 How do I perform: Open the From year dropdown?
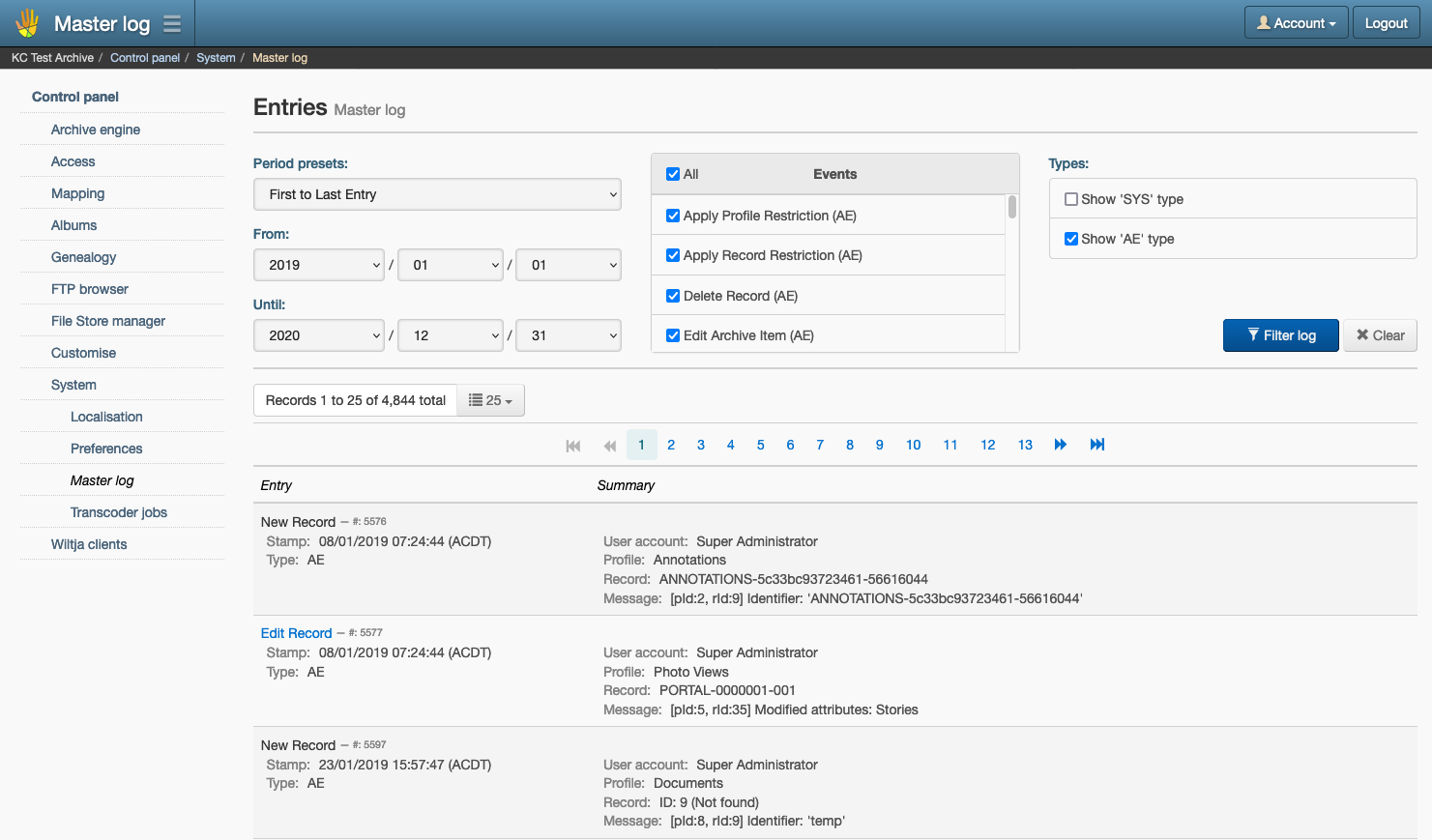[319, 264]
